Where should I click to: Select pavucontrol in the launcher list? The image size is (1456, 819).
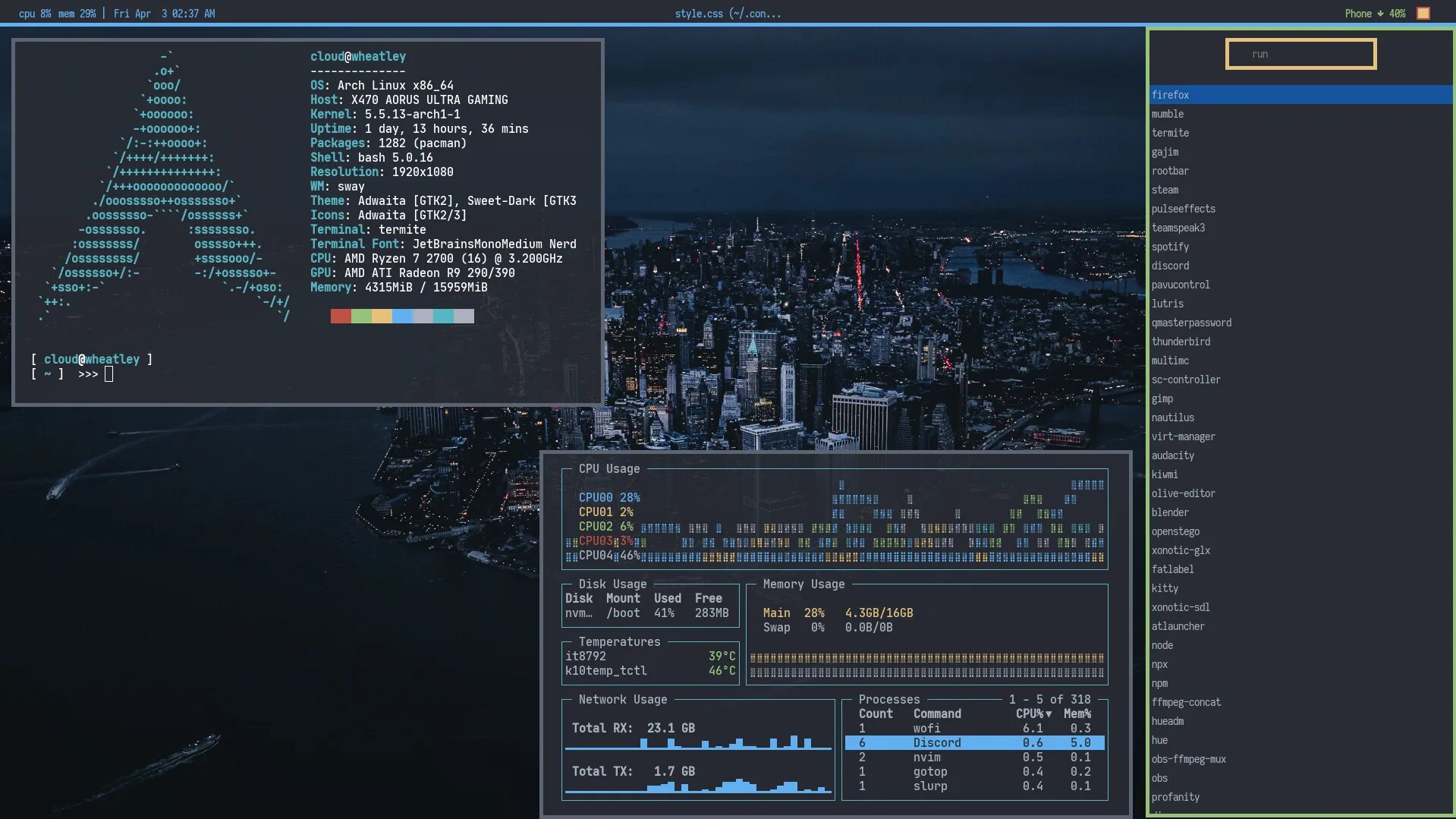pyautogui.click(x=1301, y=285)
